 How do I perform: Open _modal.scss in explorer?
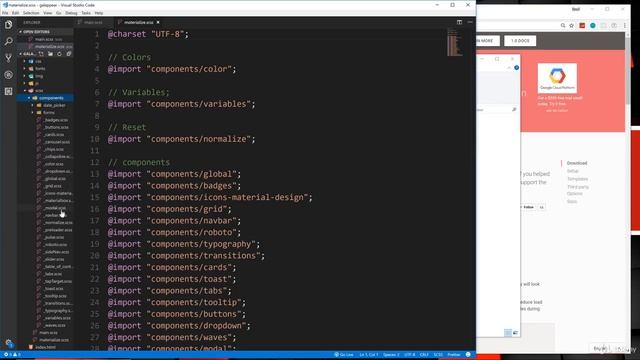(x=55, y=208)
